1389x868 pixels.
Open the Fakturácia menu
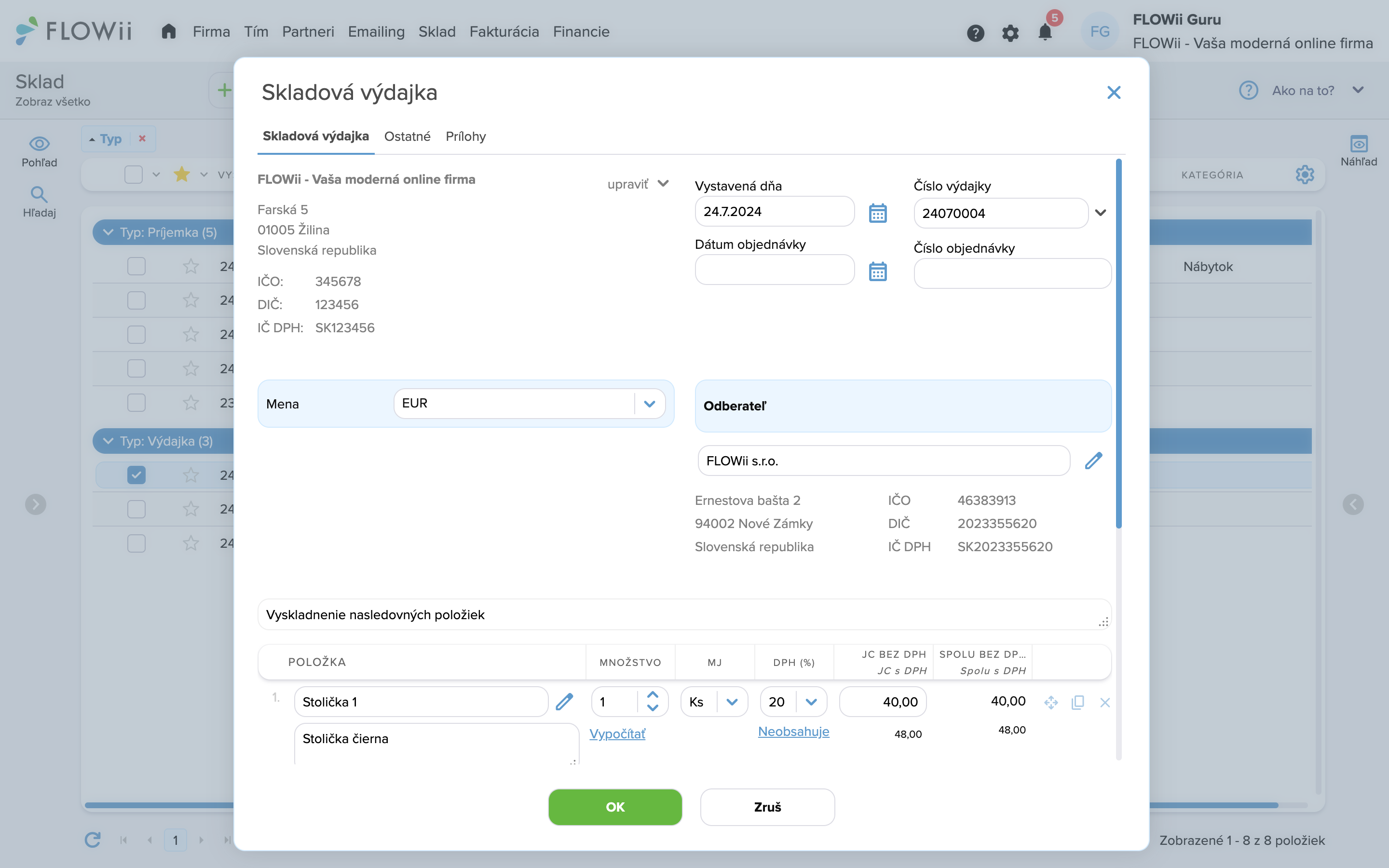(x=504, y=31)
